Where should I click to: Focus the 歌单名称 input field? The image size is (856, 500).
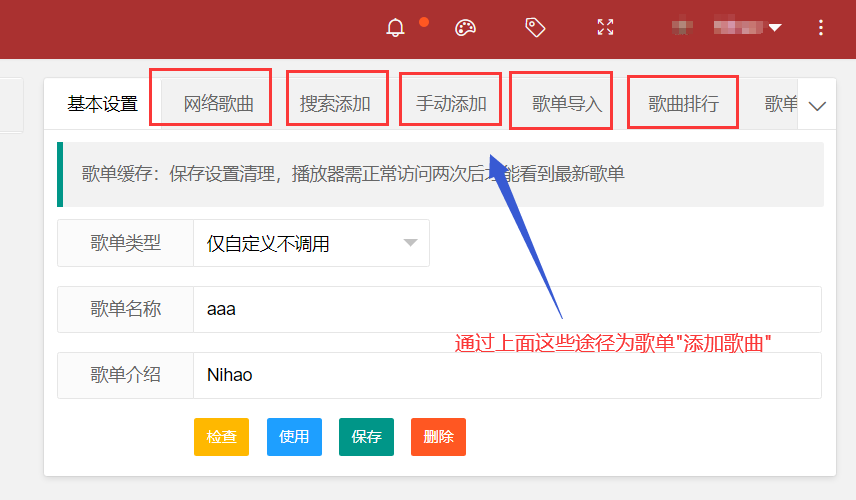pyautogui.click(x=506, y=309)
